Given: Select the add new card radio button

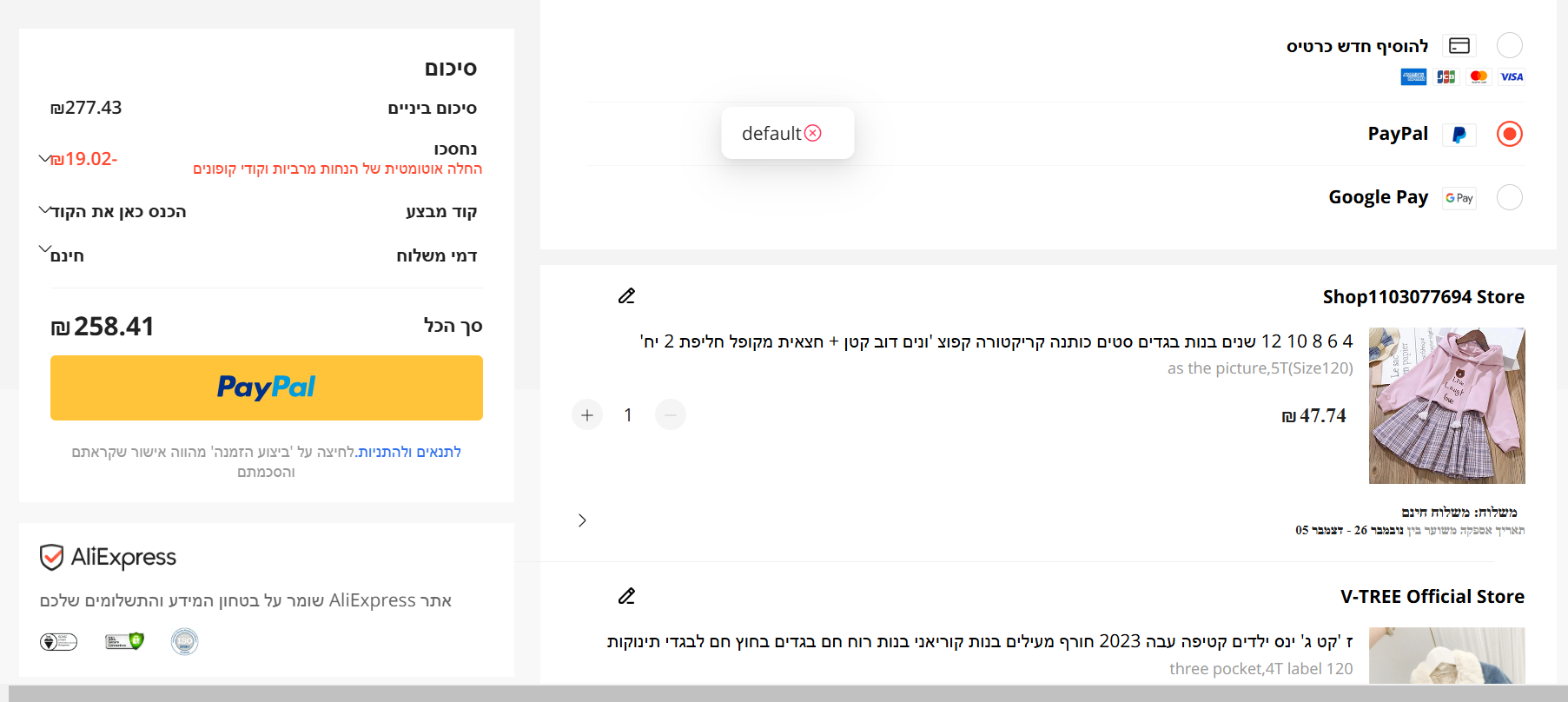Looking at the screenshot, I should (x=1510, y=45).
